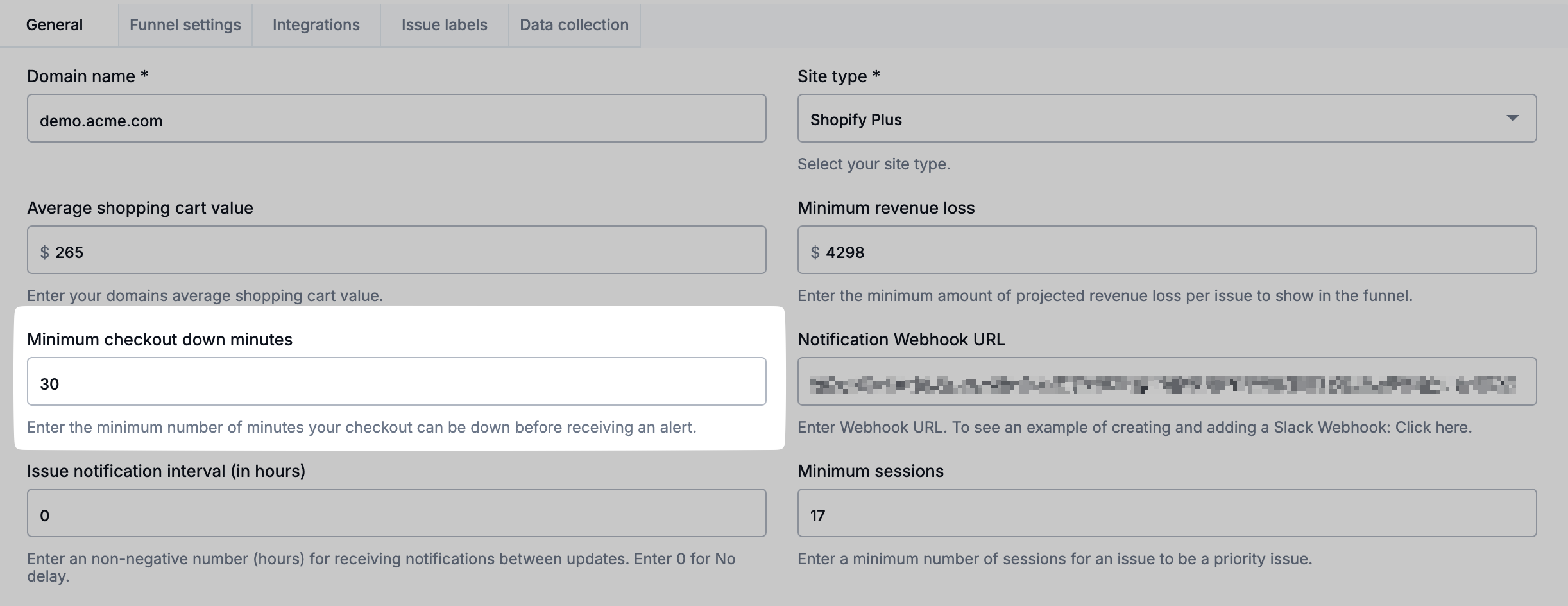Click the dollar sign in revenue loss field
1568x606 pixels.
point(815,252)
